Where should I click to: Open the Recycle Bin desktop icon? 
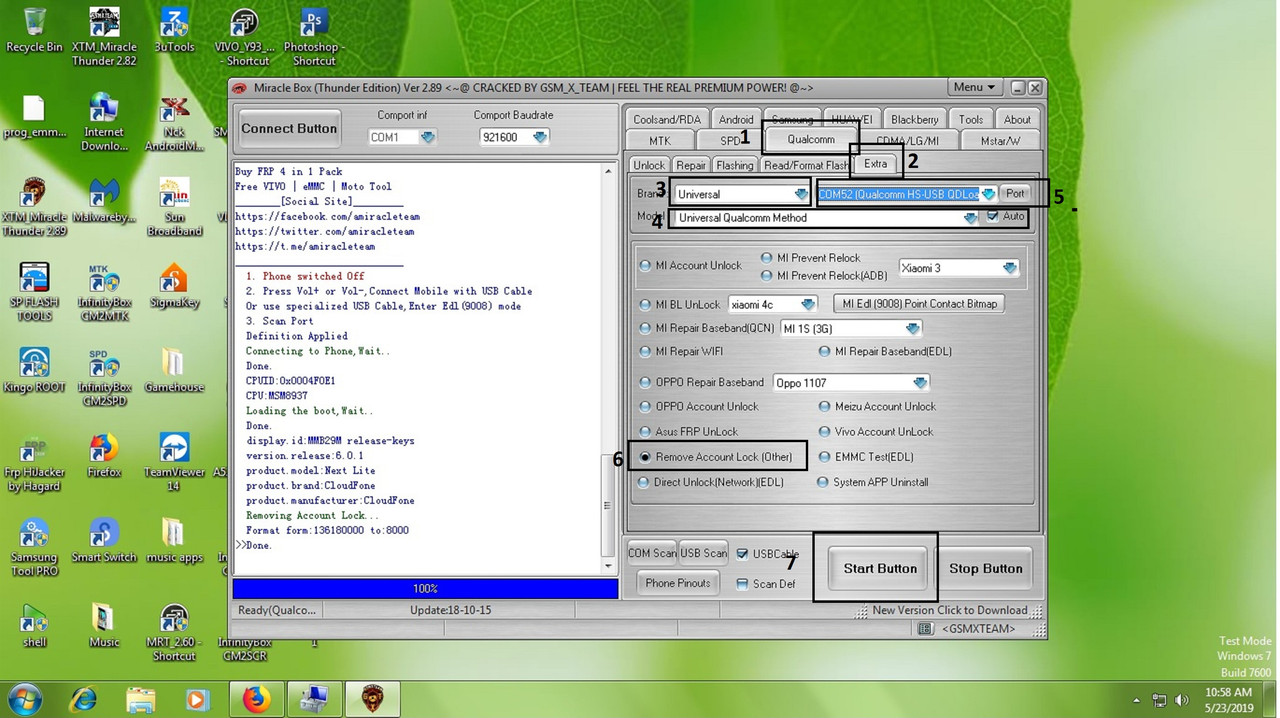click(x=34, y=29)
